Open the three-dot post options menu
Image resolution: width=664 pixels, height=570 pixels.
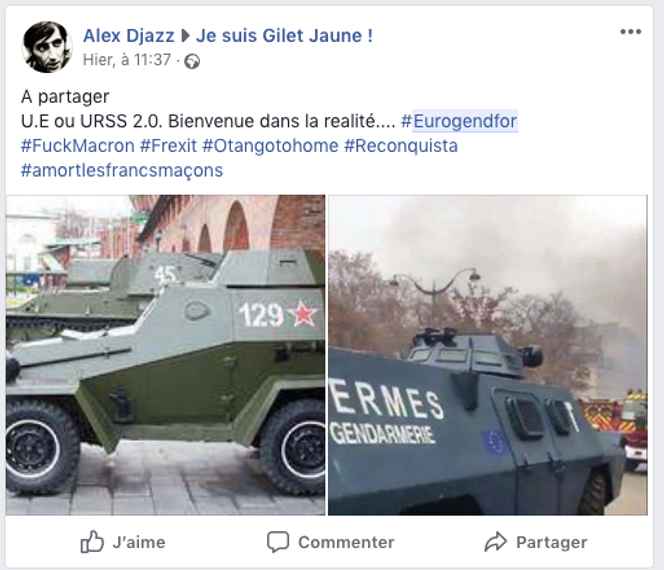(630, 32)
